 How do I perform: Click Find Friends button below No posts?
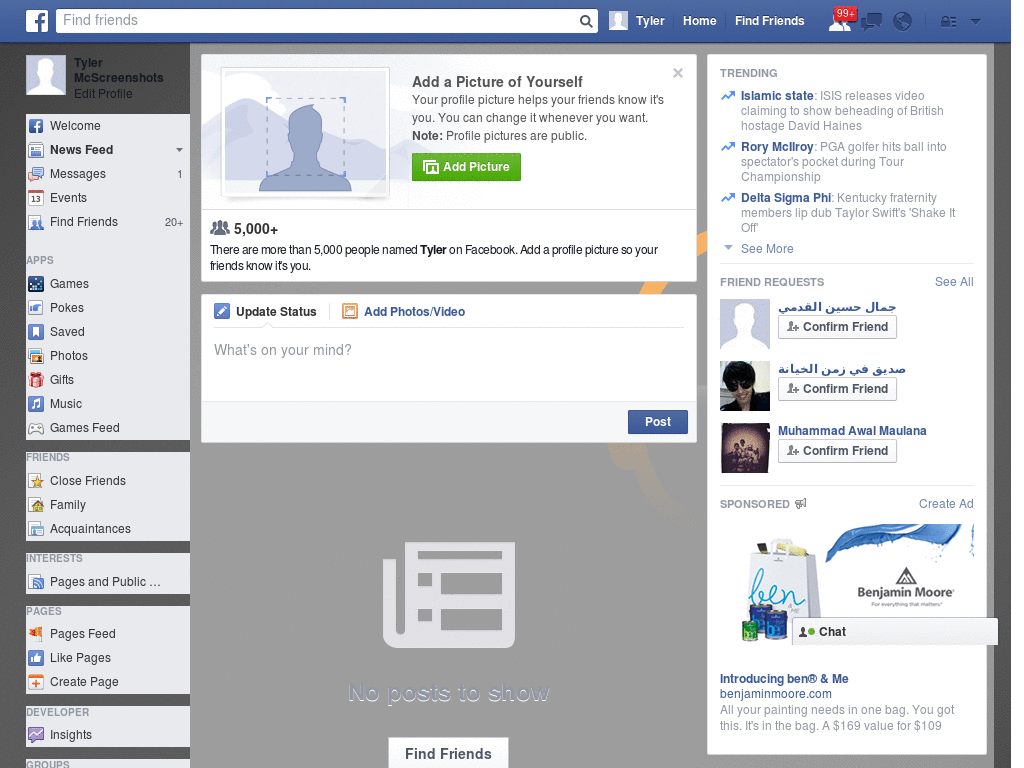[x=448, y=754]
